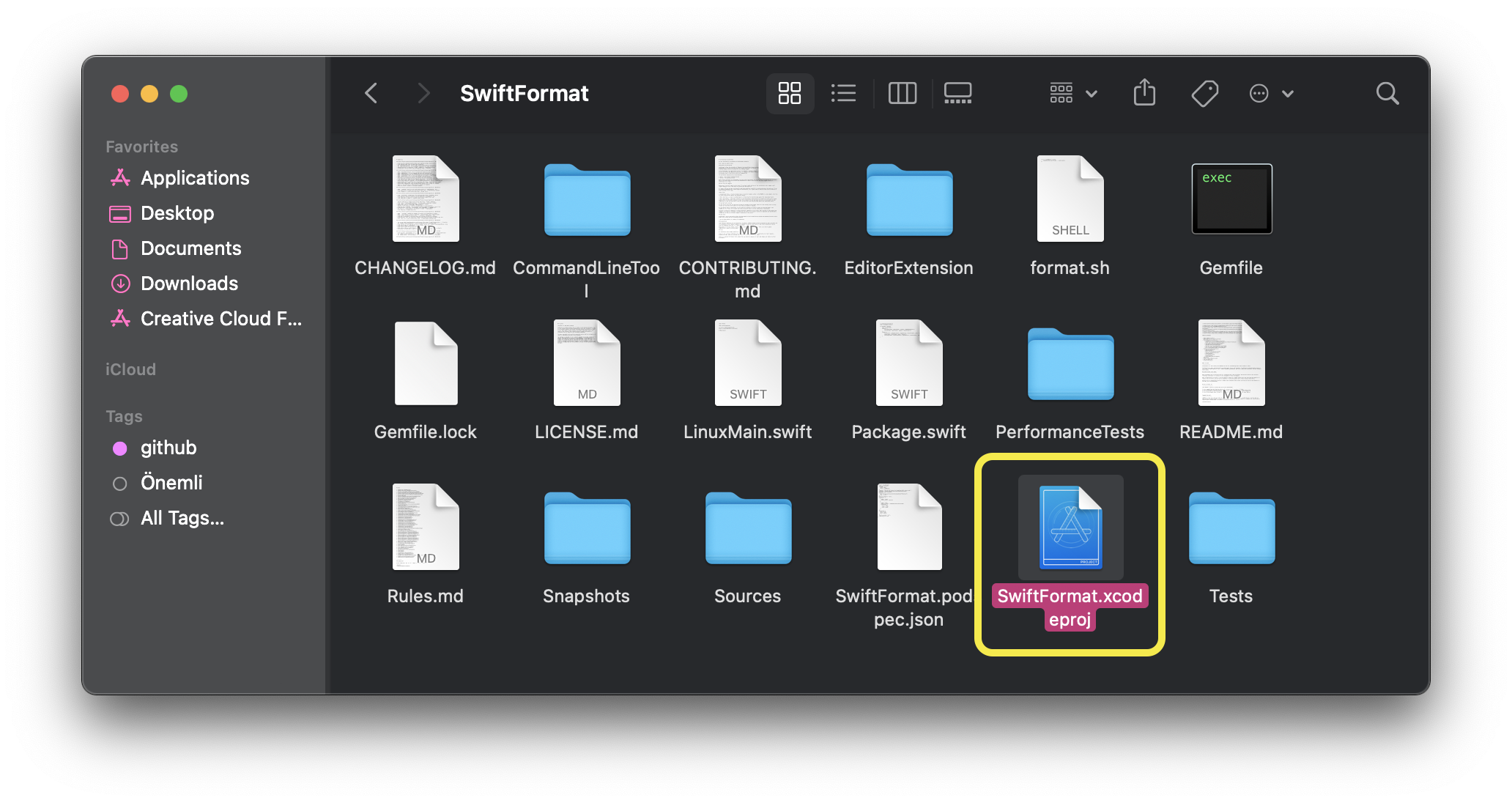Zoom the Finder window with green button
This screenshot has height=803, width=1512.
tap(179, 94)
